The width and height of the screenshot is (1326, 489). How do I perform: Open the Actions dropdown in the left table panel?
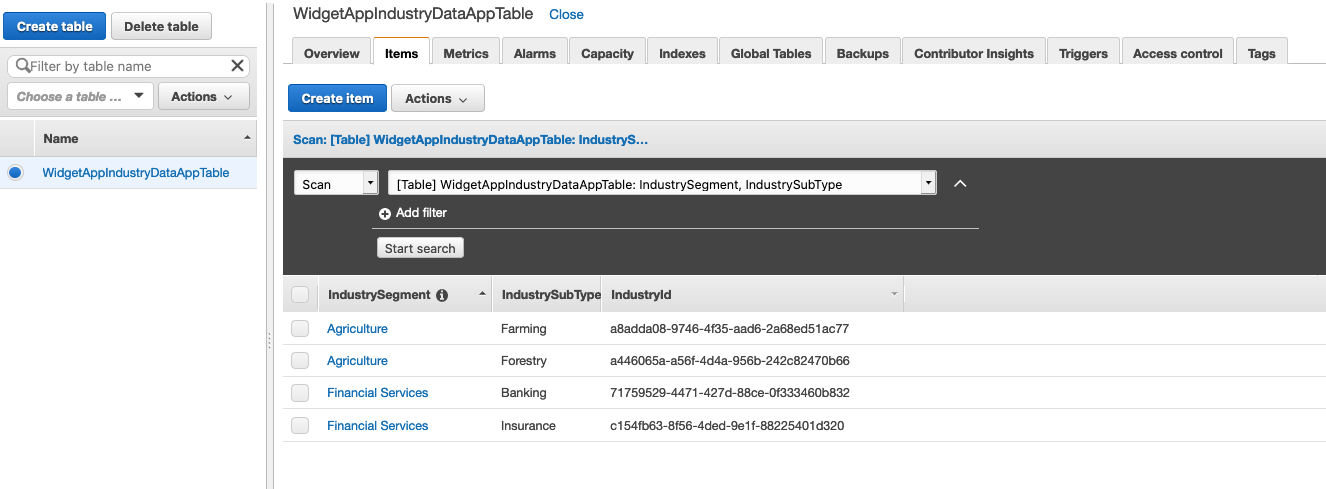(x=203, y=97)
